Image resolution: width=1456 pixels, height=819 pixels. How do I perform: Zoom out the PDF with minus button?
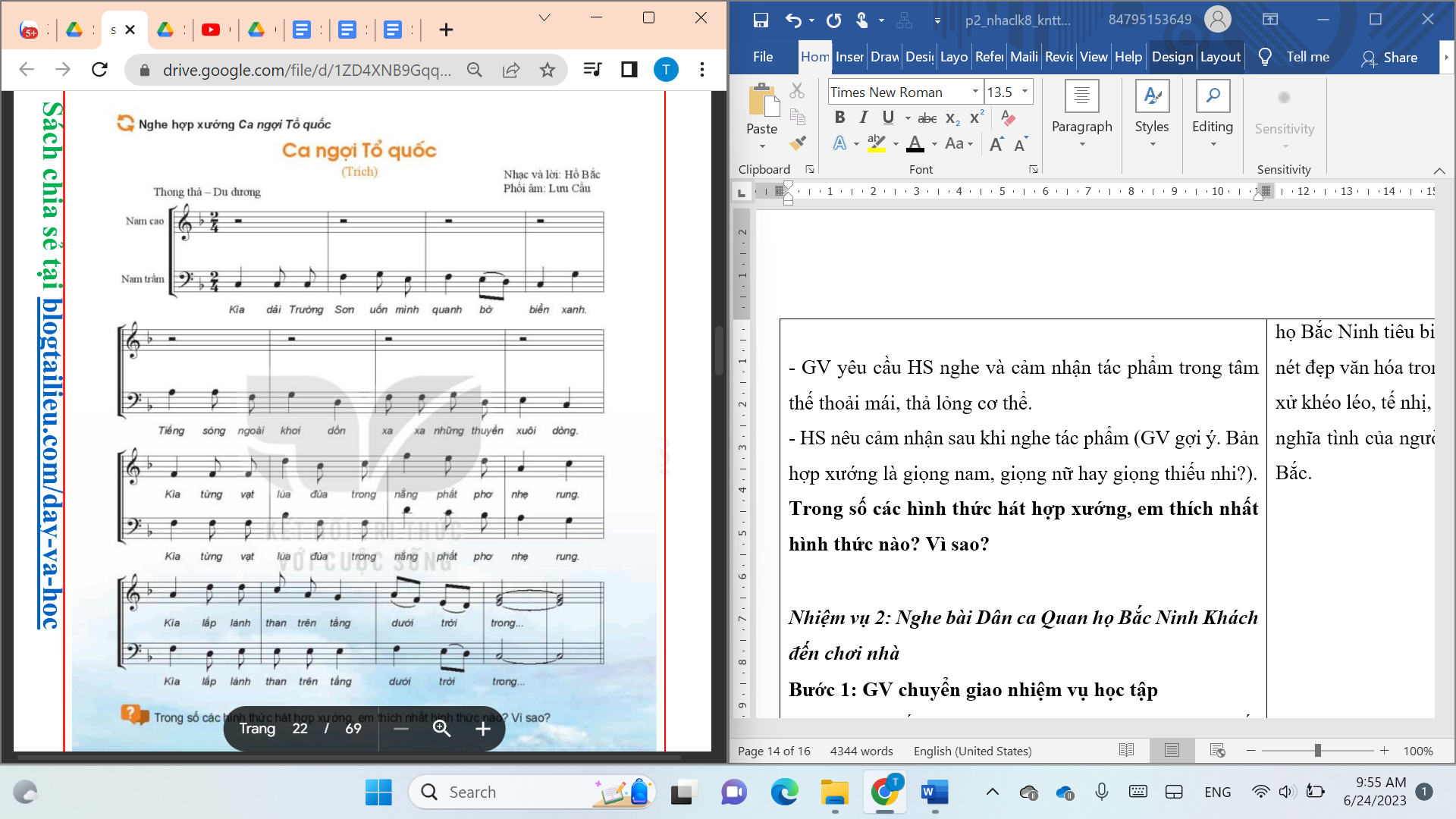coord(401,729)
